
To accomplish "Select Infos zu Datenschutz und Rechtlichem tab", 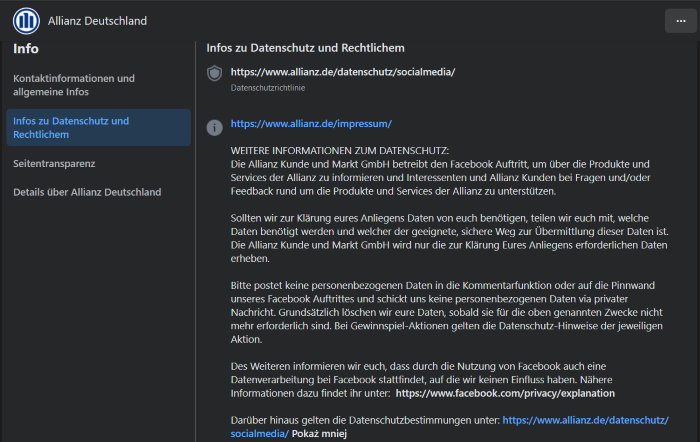I will pos(99,128).
